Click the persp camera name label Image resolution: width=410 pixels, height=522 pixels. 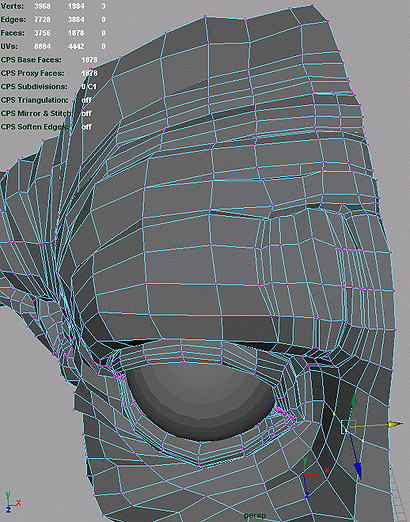(x=255, y=516)
